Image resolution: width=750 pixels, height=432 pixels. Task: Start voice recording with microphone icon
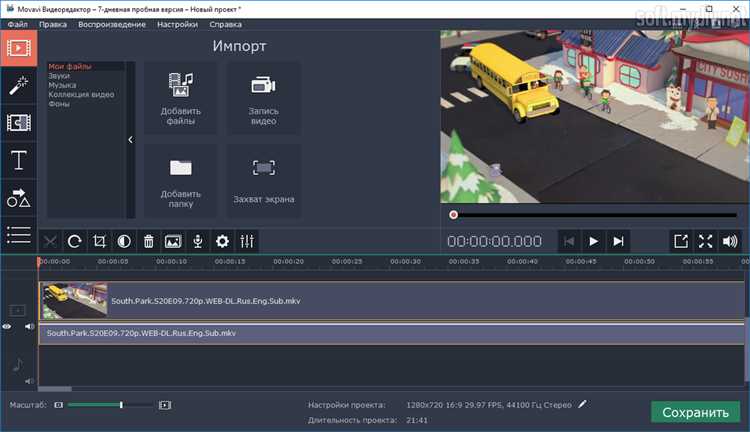198,241
